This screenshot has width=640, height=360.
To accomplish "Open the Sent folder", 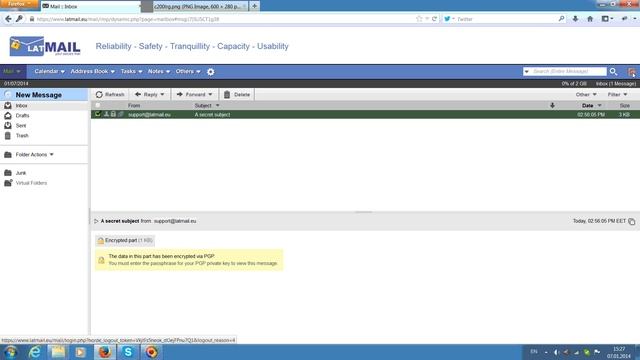I will coord(20,126).
